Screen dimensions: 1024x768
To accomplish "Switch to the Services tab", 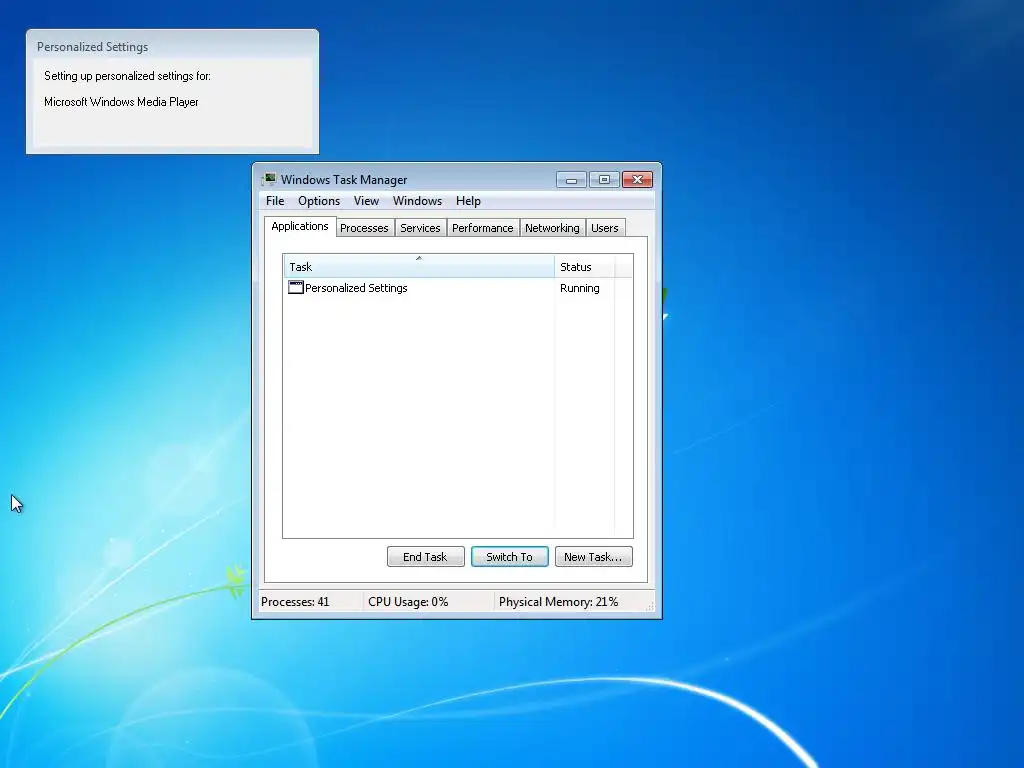I will point(420,228).
